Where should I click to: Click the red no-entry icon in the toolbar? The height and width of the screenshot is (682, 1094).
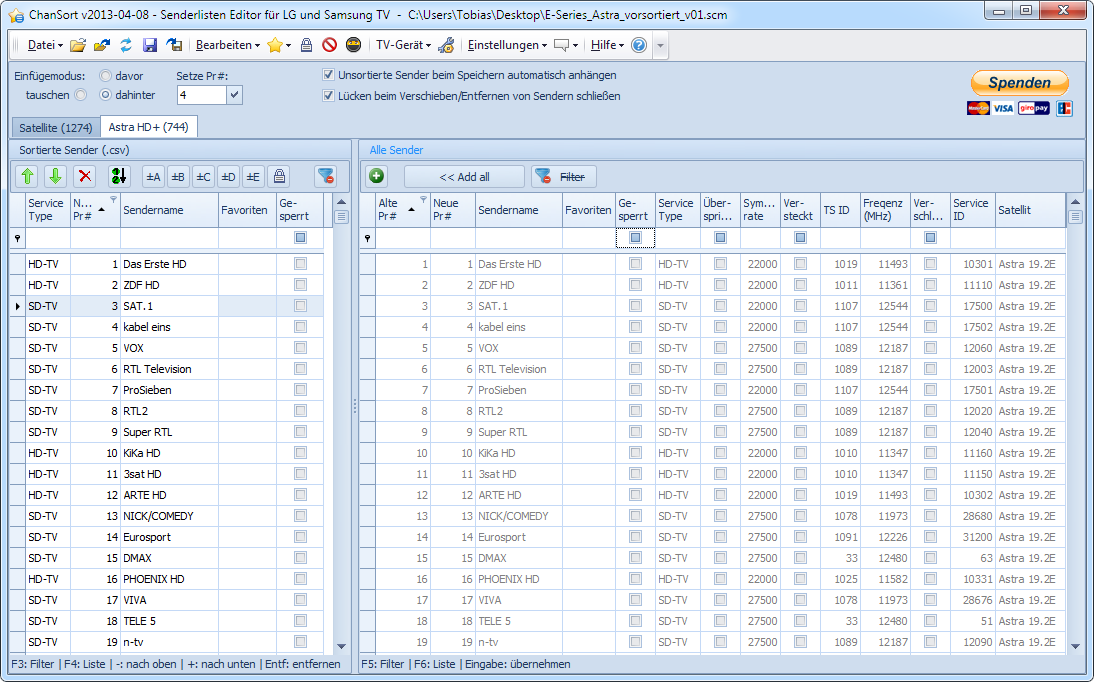click(x=329, y=45)
